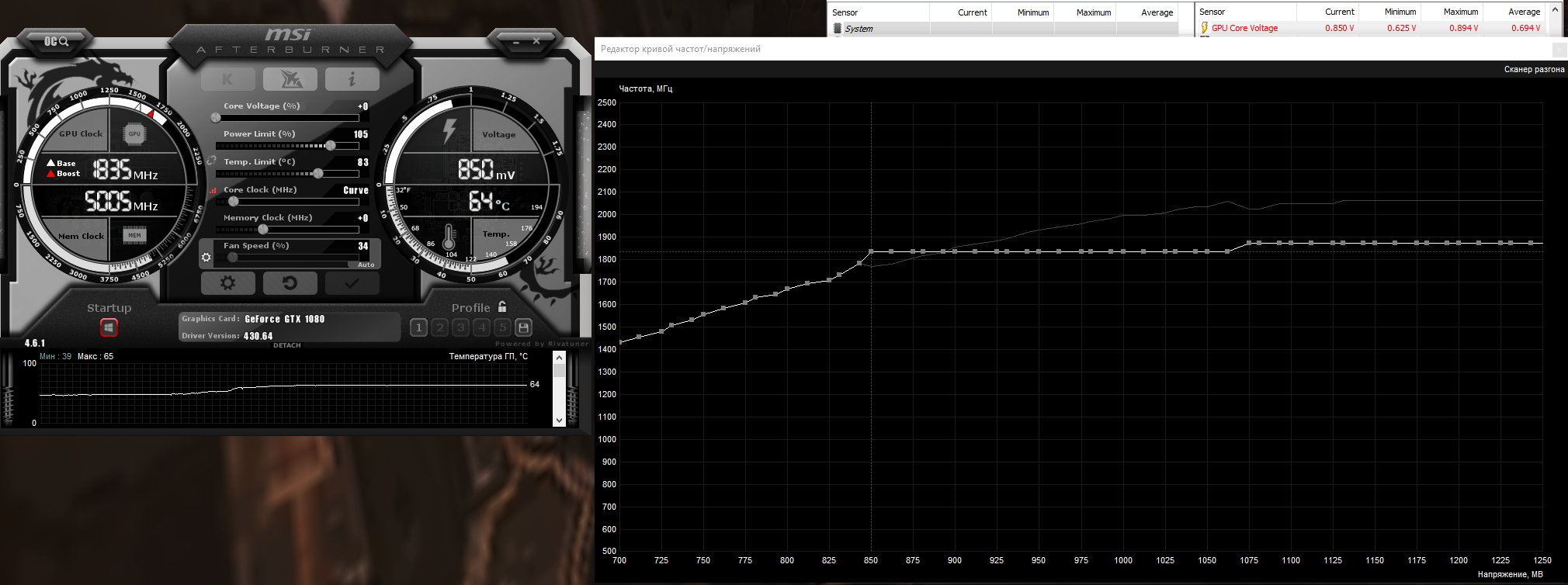Toggle Windows startup launch button
Viewport: 1568px width, 585px height.
click(109, 327)
